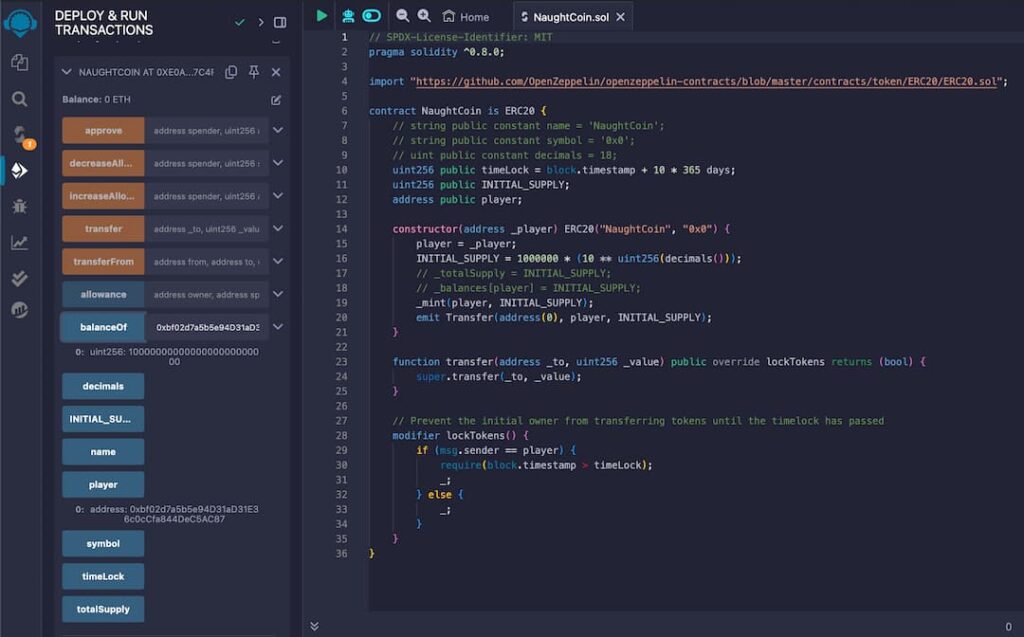Expand the allowance parameters chevron
This screenshot has height=637, width=1024.
click(278, 295)
